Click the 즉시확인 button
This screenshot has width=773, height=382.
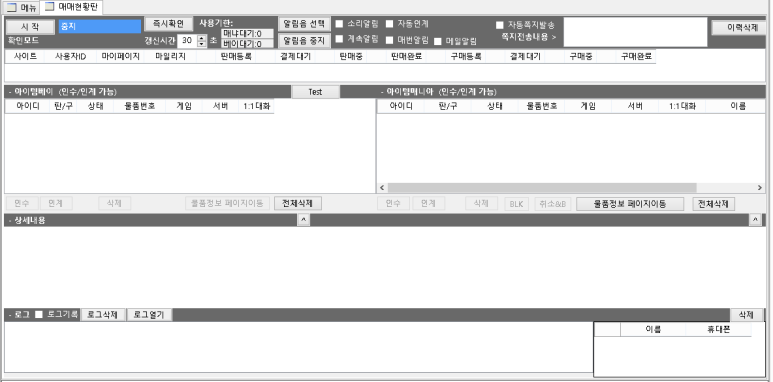coord(169,24)
